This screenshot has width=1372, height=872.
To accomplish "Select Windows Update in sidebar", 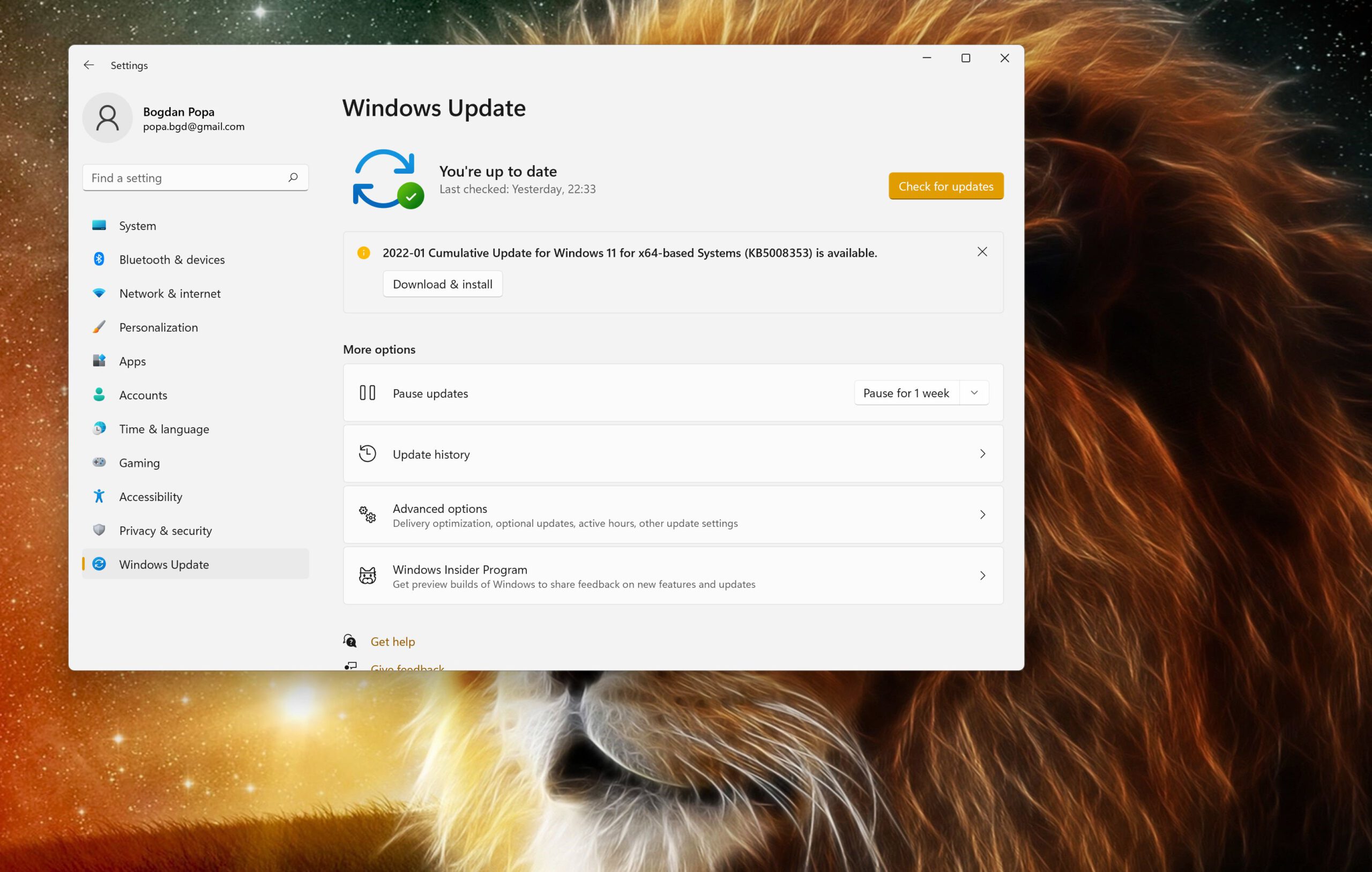I will click(x=196, y=564).
